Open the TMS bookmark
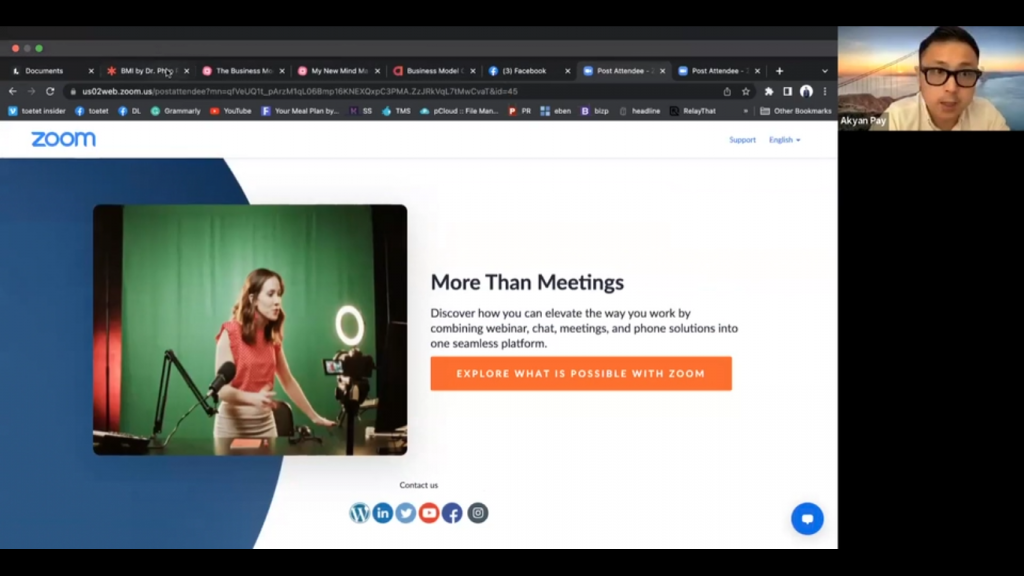 click(396, 111)
